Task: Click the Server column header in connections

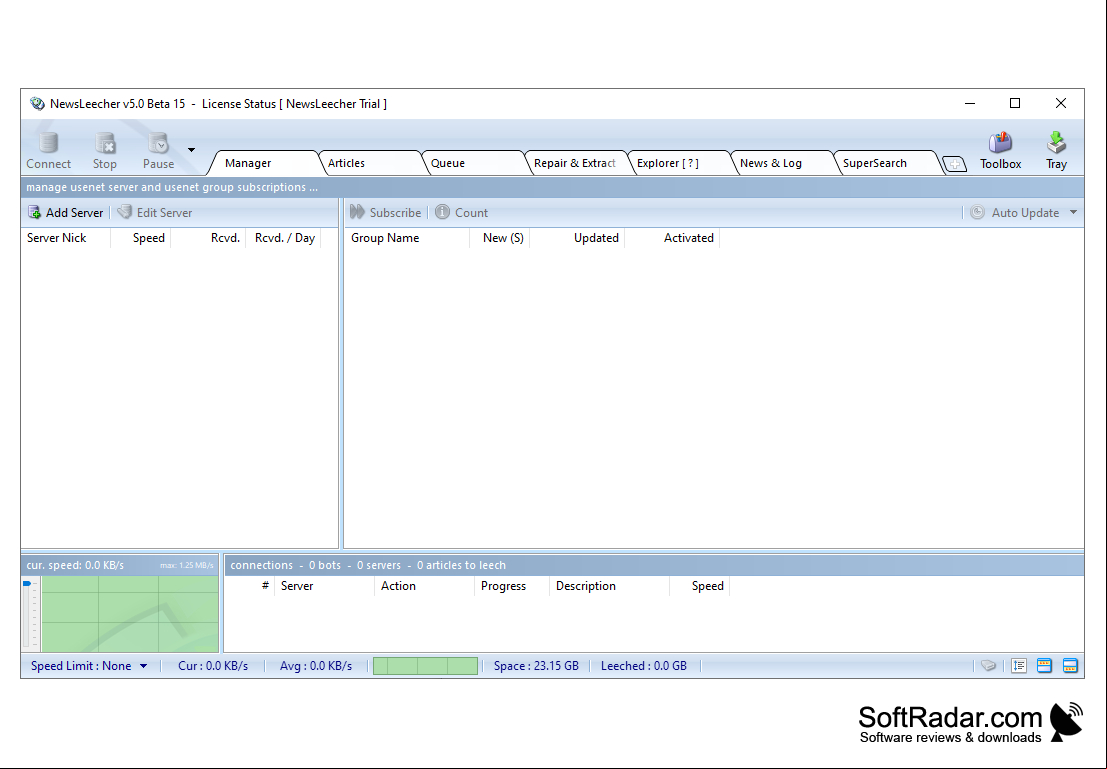Action: click(x=325, y=586)
